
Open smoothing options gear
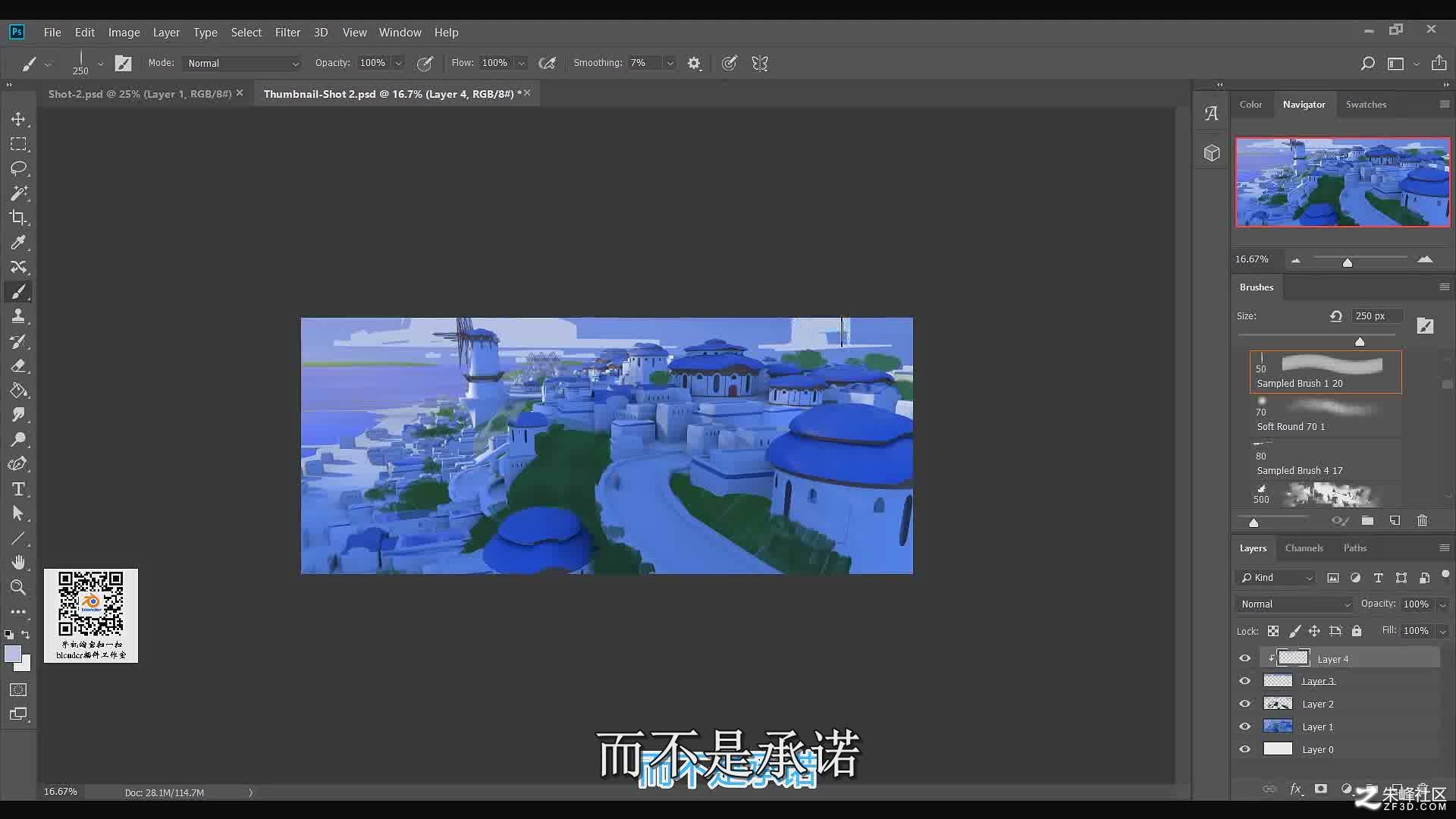[x=694, y=64]
